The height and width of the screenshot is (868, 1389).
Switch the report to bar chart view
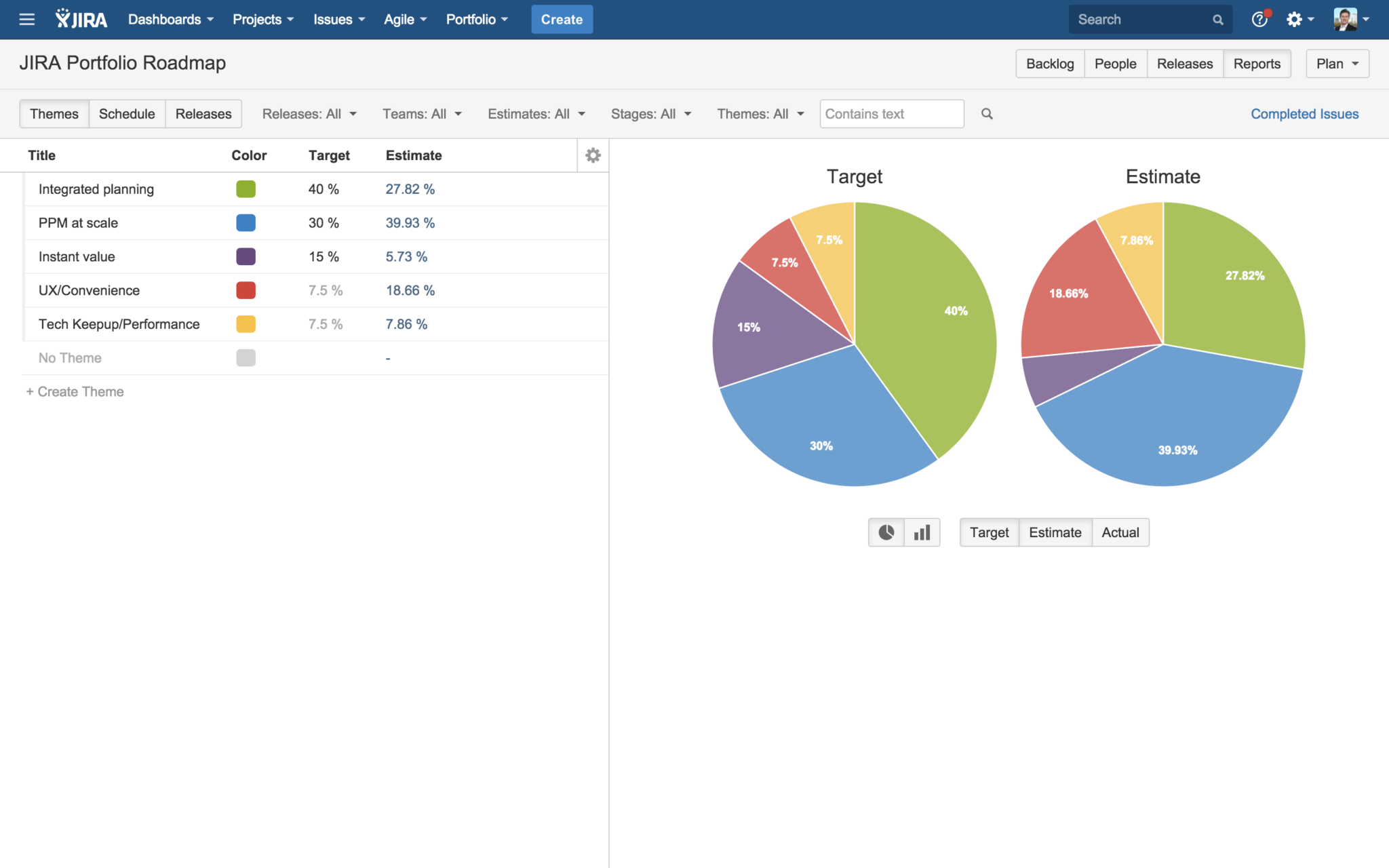[922, 532]
